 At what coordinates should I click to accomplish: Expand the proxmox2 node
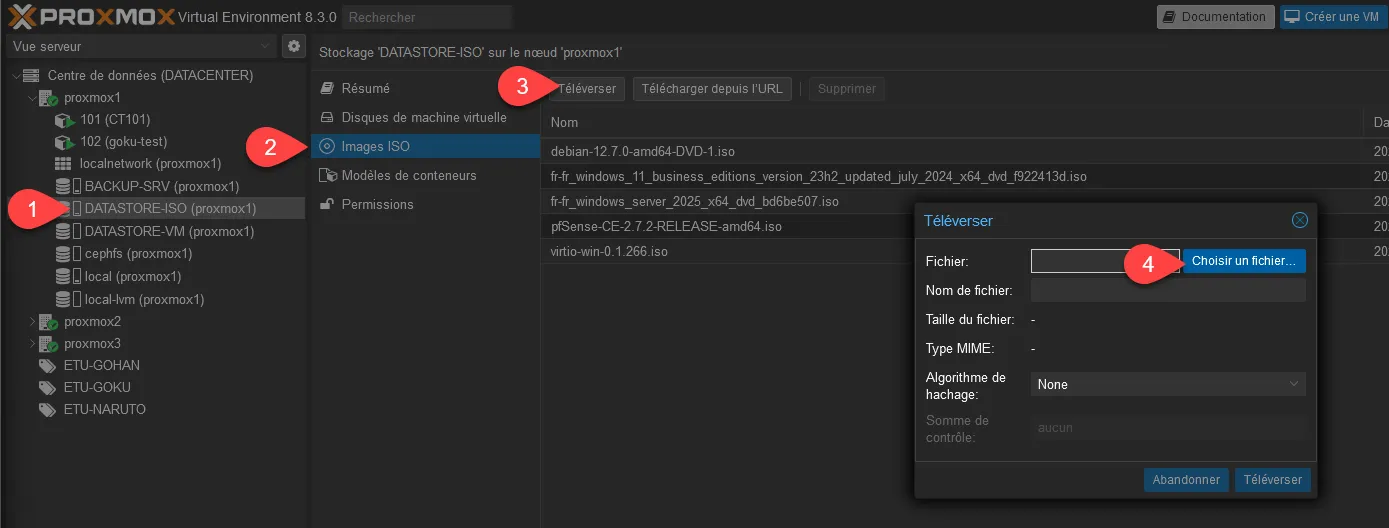point(32,322)
